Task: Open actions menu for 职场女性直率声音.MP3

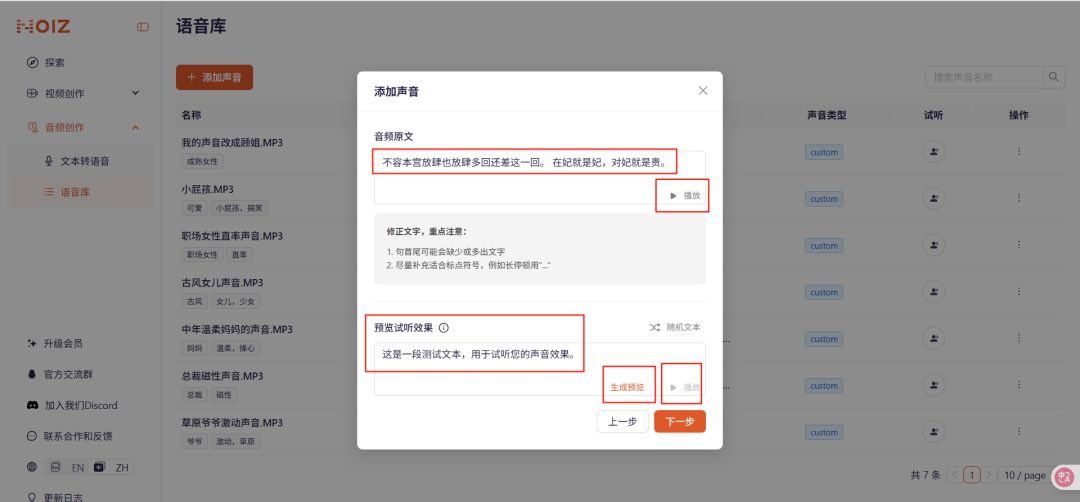Action: coord(1019,245)
